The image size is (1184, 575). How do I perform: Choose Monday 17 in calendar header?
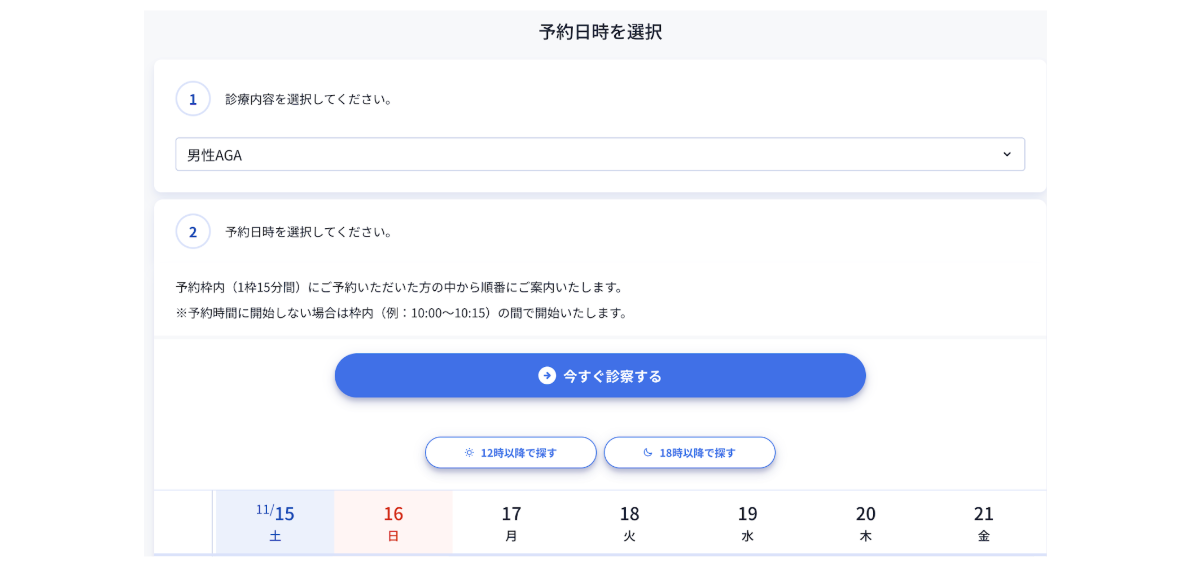tap(511, 522)
